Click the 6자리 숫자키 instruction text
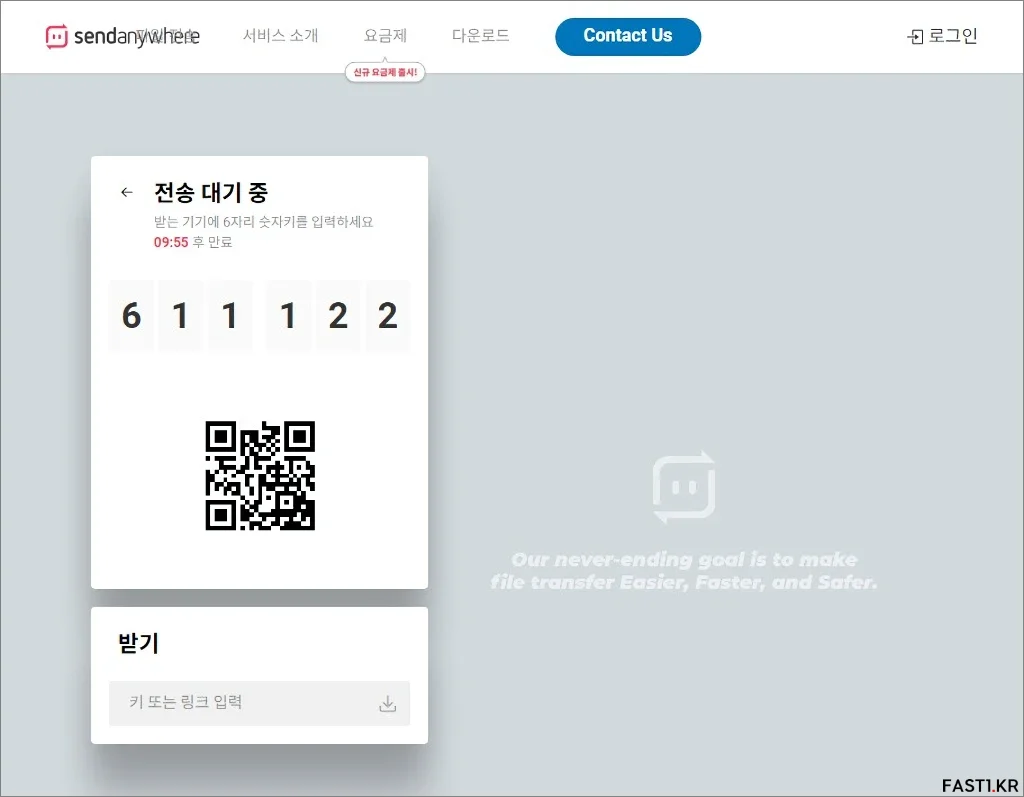1024x797 pixels. point(263,221)
